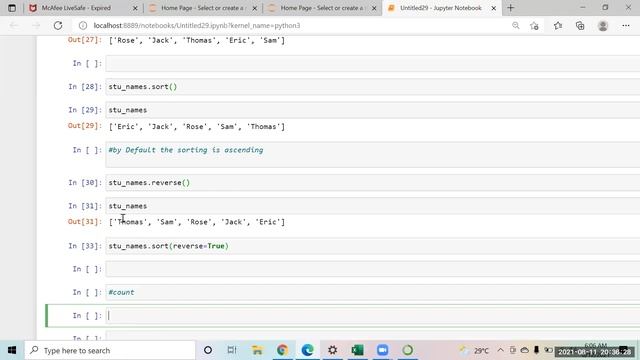Click the cell with stu_names.sort(reverse=True)
The image size is (640, 360).
pyautogui.click(x=373, y=246)
